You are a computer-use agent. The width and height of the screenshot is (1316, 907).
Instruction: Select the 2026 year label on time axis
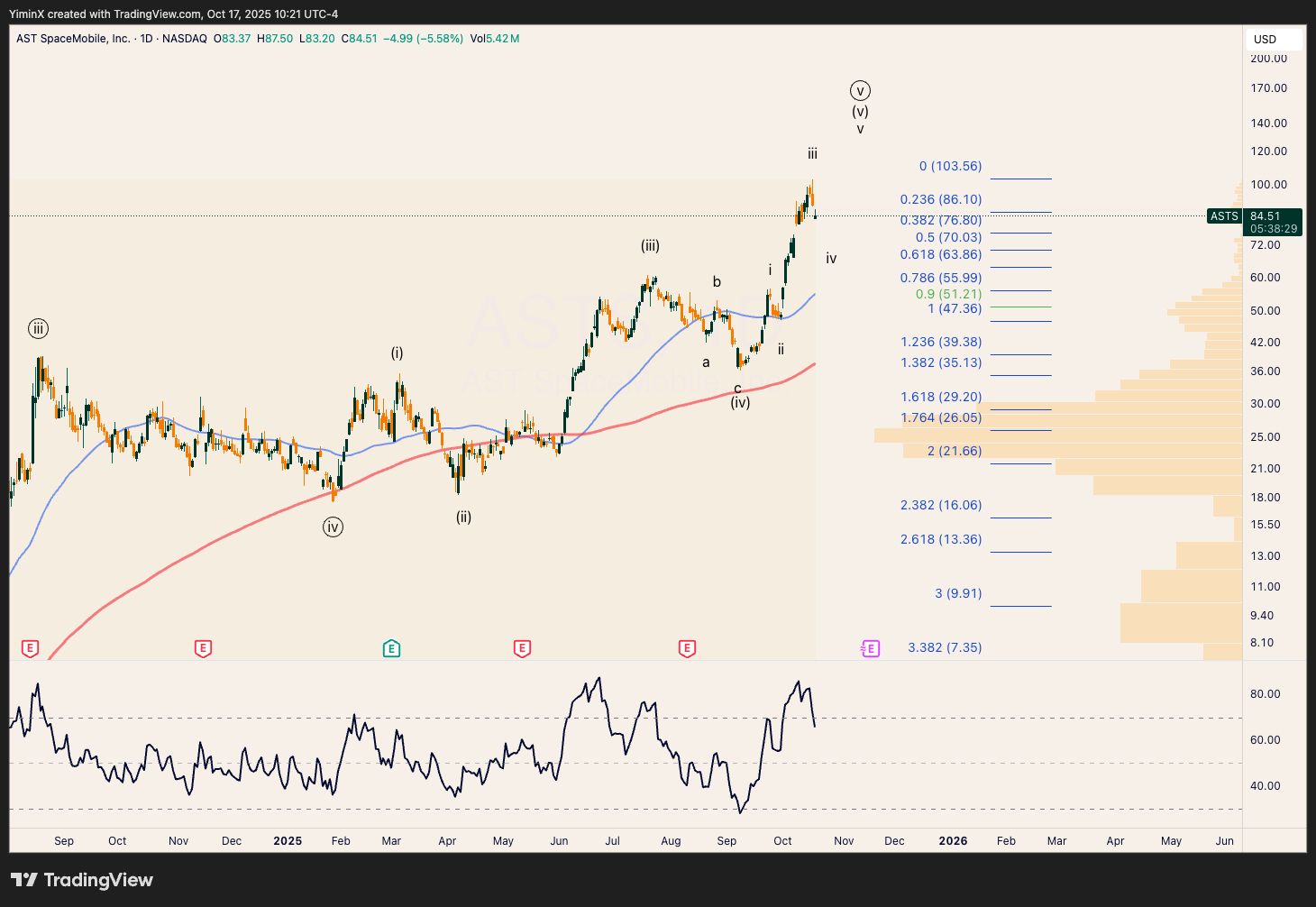(x=953, y=841)
